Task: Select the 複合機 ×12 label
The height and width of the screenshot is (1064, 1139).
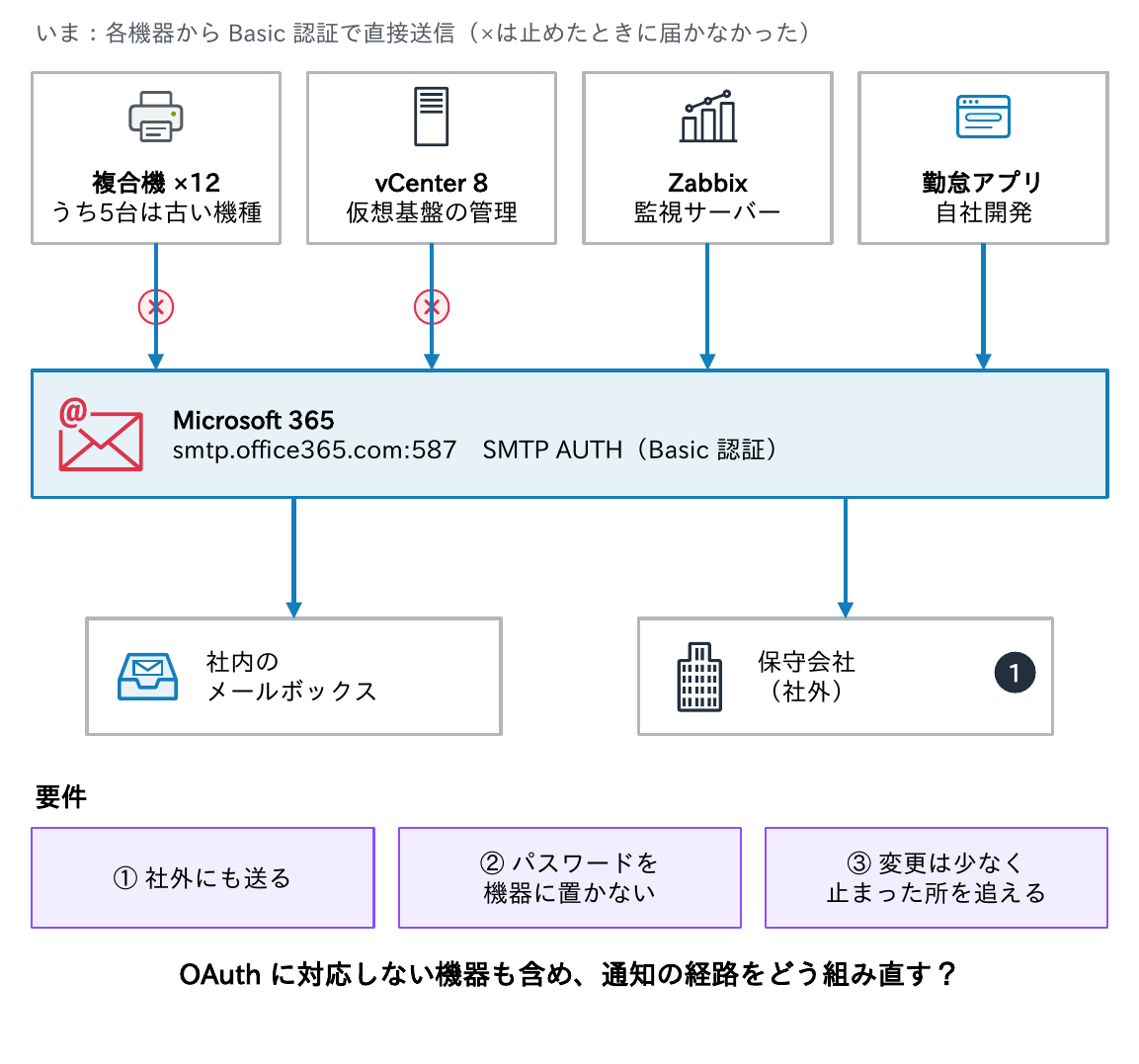Action: click(155, 183)
